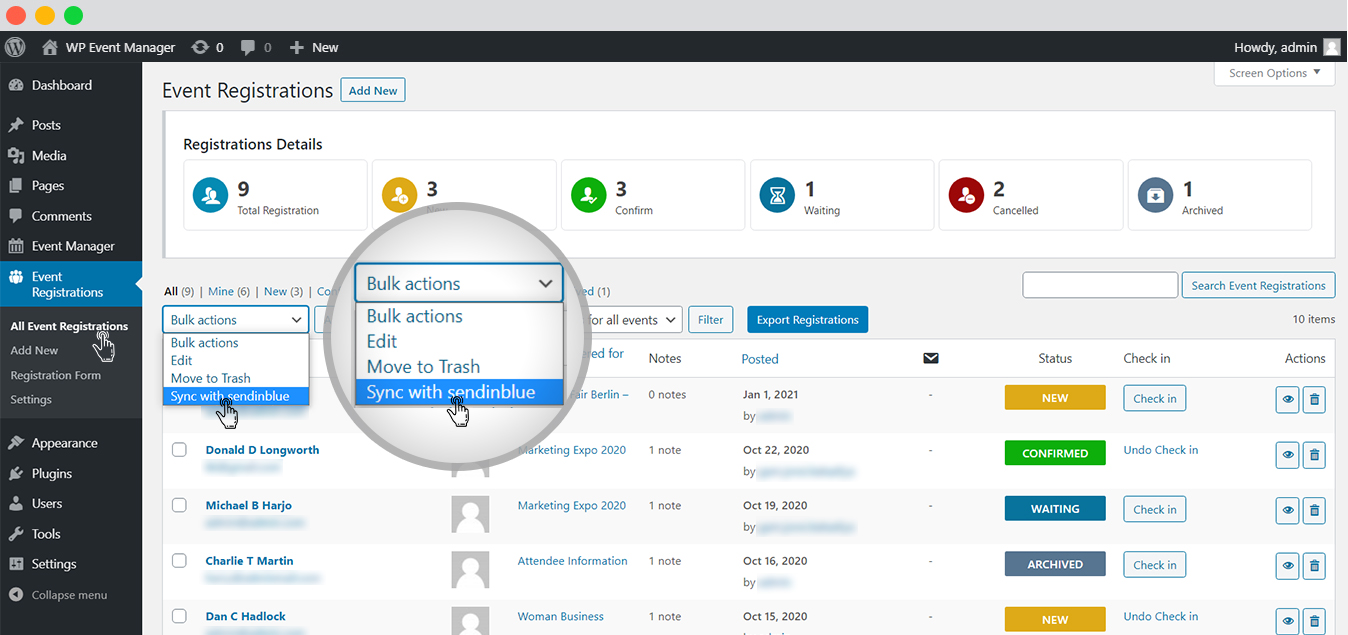Open the updates icon in admin bar
This screenshot has height=635, width=1348.
pos(200,47)
